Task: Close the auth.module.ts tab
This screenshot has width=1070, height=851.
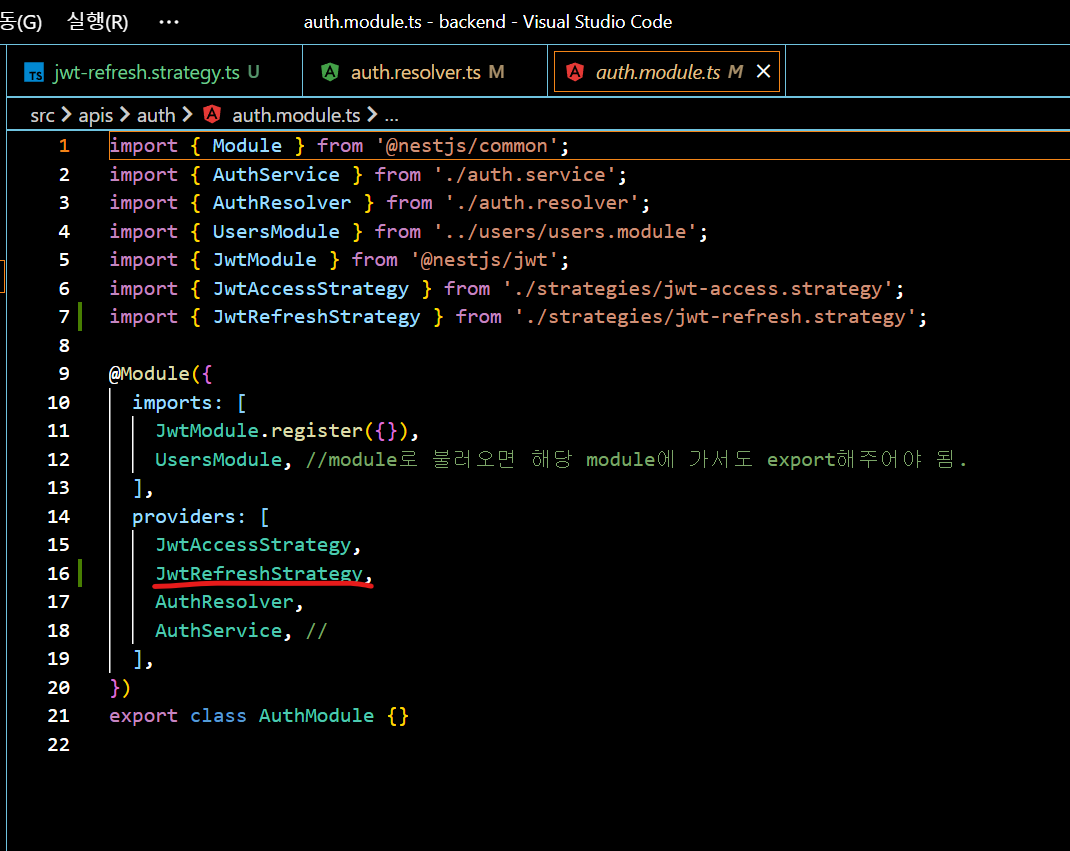Action: [x=764, y=71]
